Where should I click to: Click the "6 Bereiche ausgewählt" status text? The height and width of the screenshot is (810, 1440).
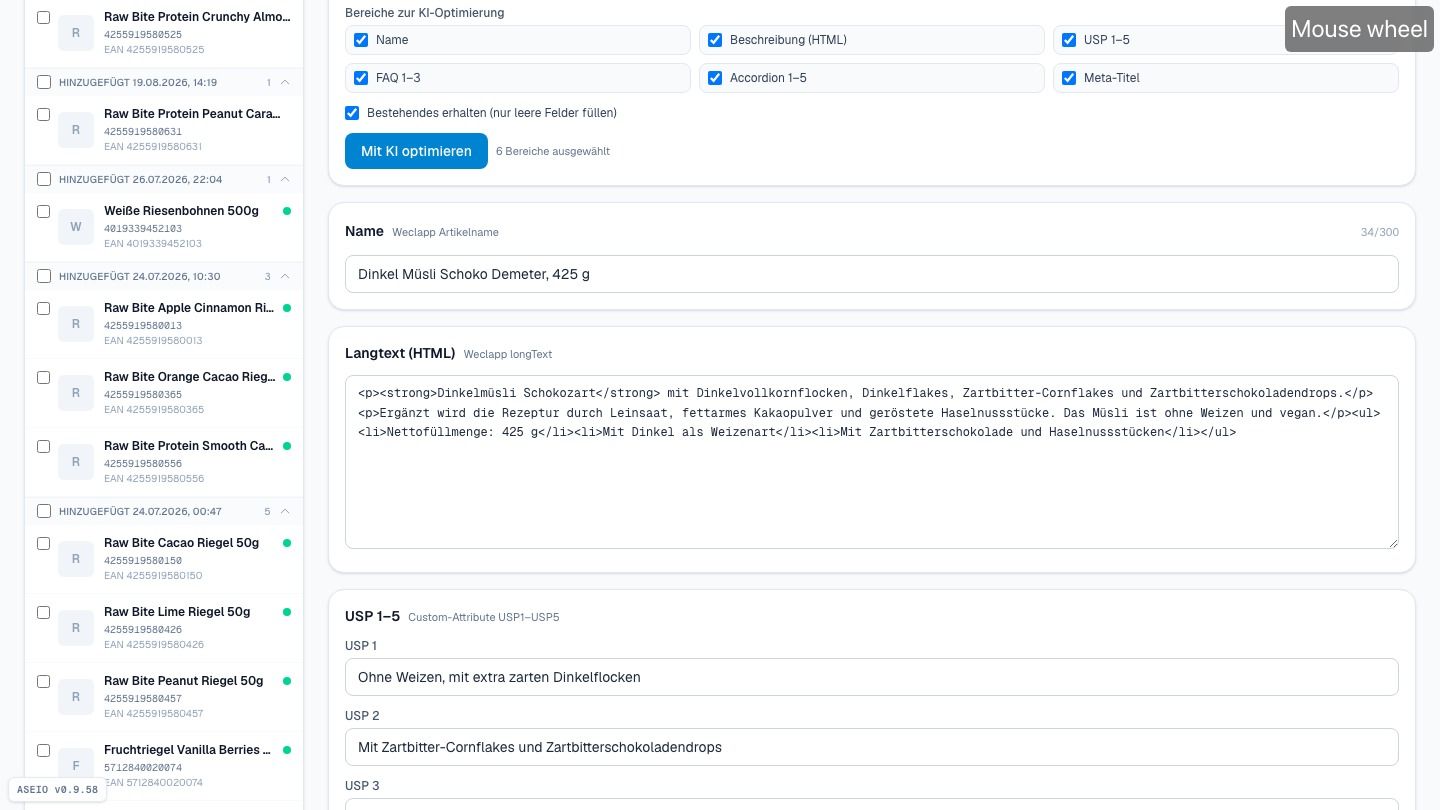[x=553, y=151]
